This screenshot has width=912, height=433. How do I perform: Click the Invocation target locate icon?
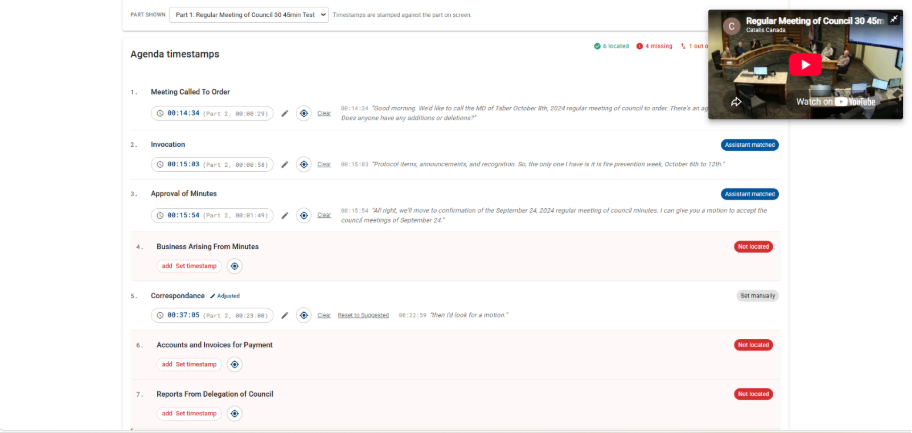point(304,165)
